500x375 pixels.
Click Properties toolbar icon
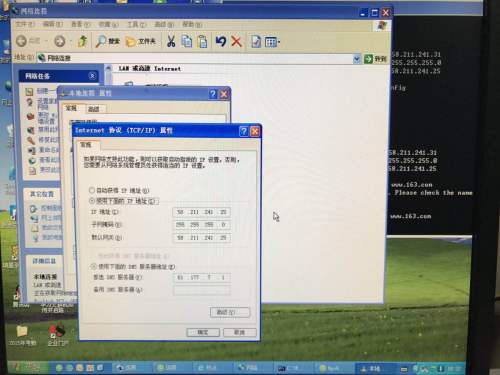[256, 42]
